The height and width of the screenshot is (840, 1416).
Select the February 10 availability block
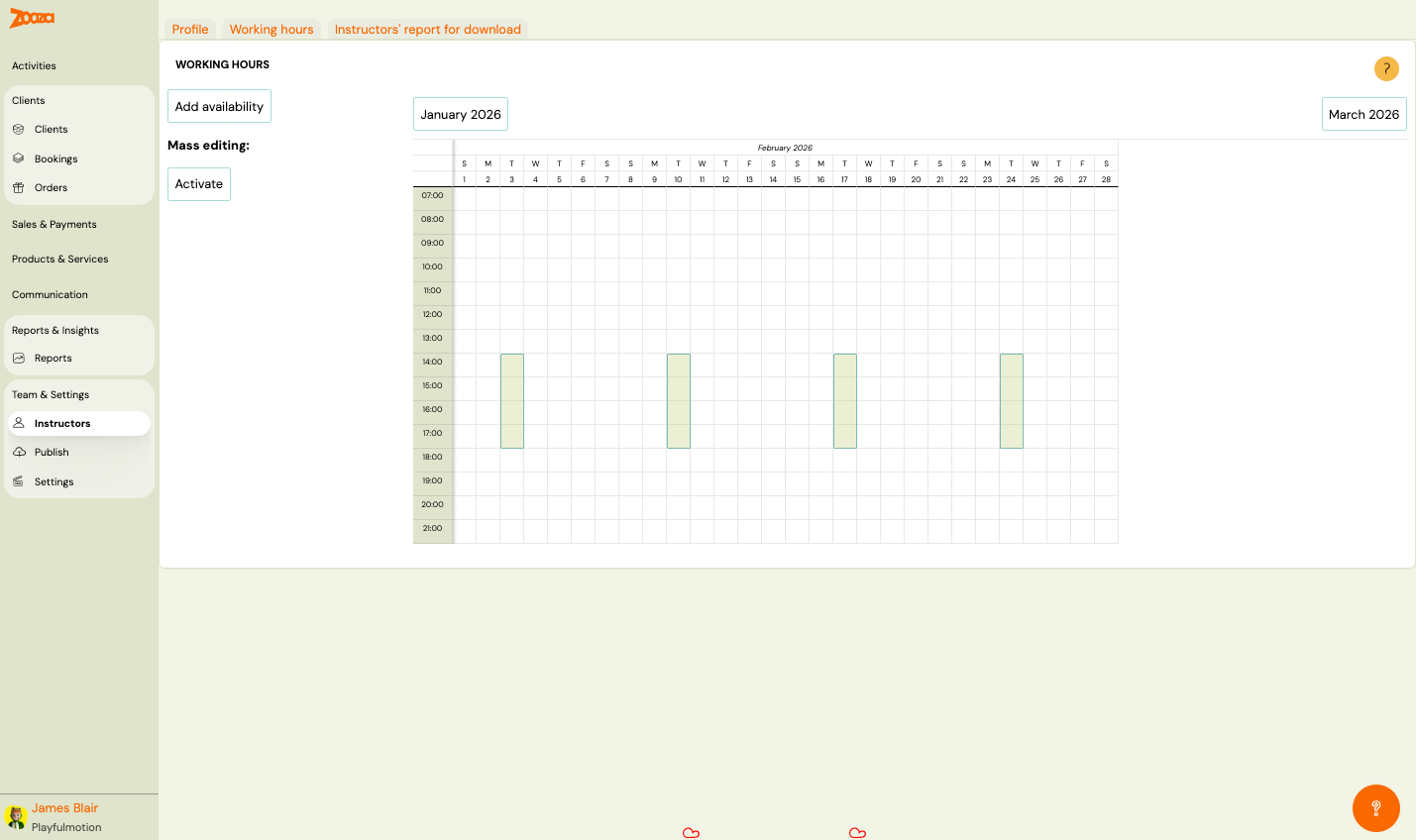click(679, 400)
